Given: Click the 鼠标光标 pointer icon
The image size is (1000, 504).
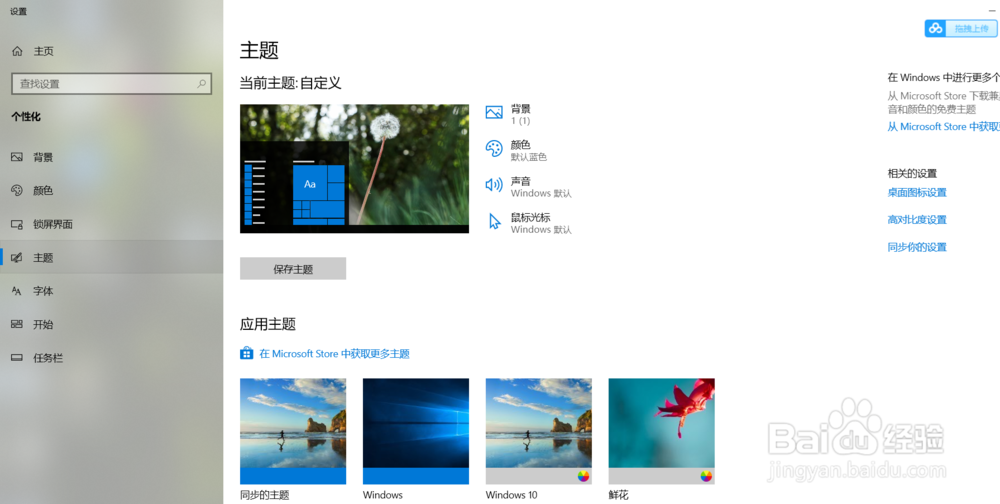Looking at the screenshot, I should (x=494, y=221).
